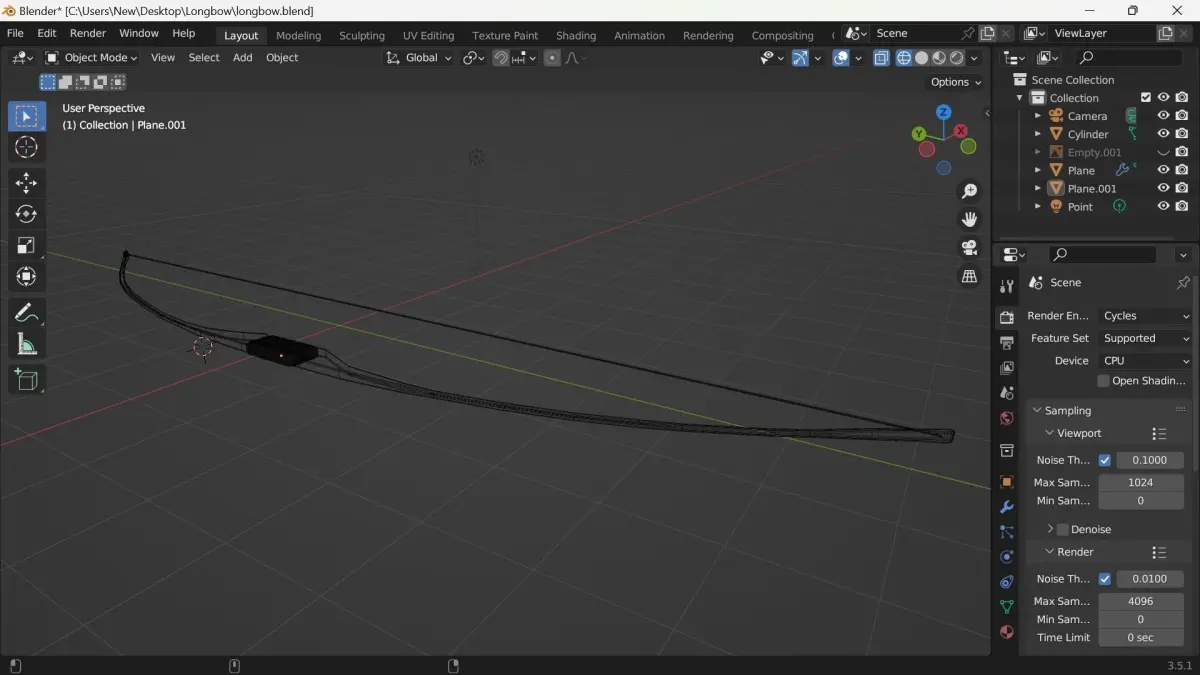Image resolution: width=1200 pixels, height=675 pixels.
Task: Open the viewport Add menu
Action: pyautogui.click(x=242, y=58)
